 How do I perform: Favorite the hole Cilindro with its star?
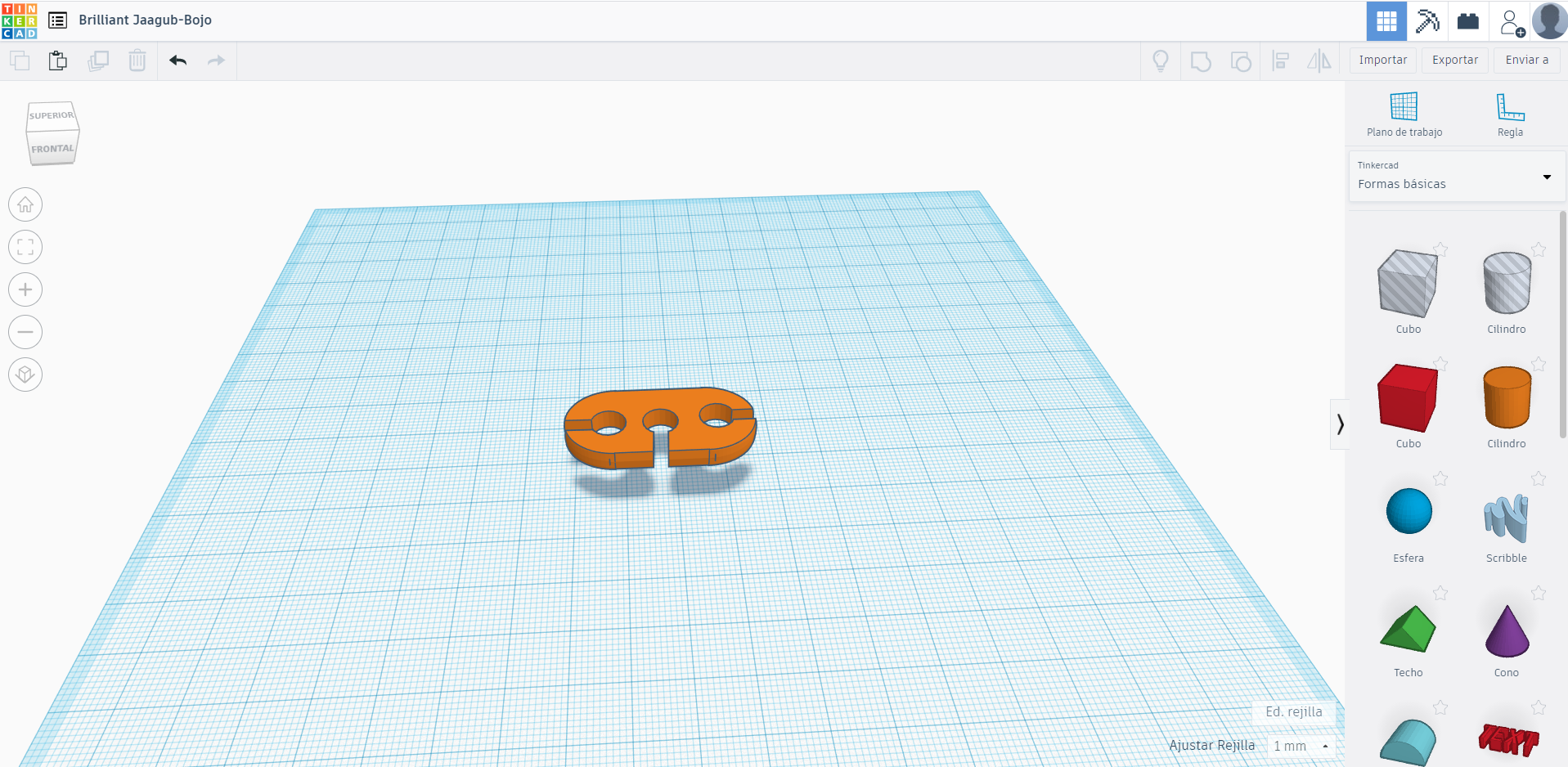coord(1539,249)
